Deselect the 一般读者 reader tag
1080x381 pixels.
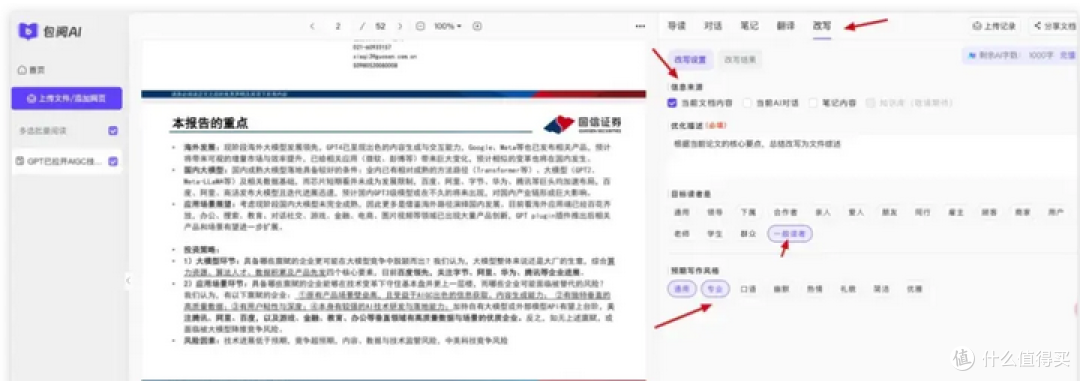pyautogui.click(x=791, y=234)
